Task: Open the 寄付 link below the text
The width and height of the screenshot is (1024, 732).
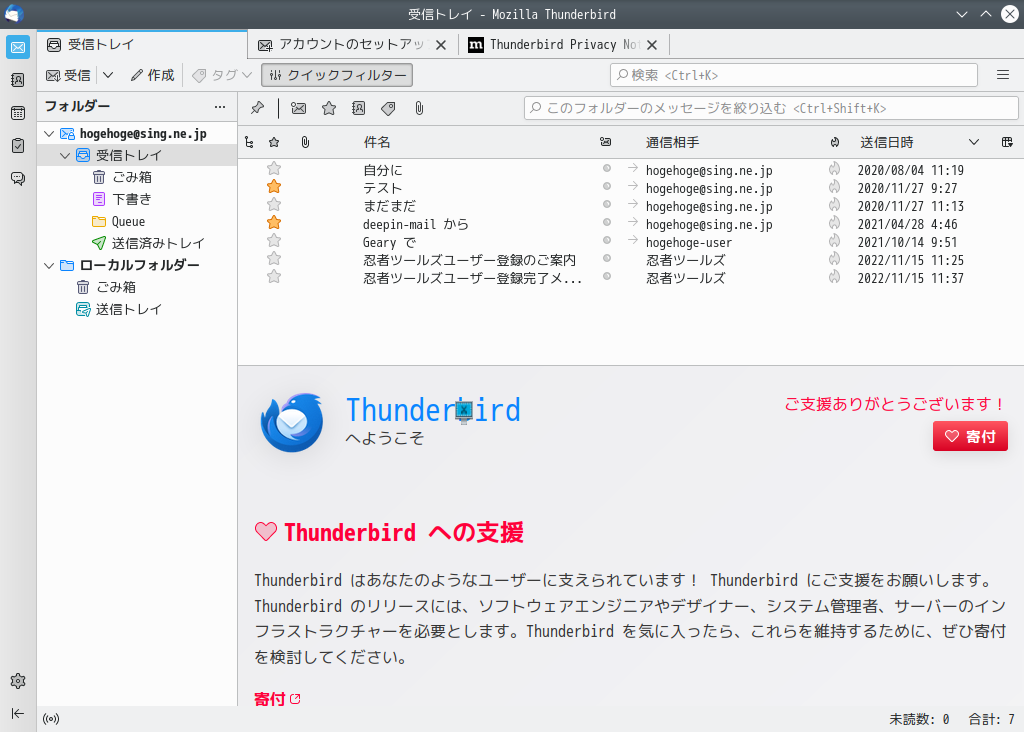Action: tap(277, 699)
